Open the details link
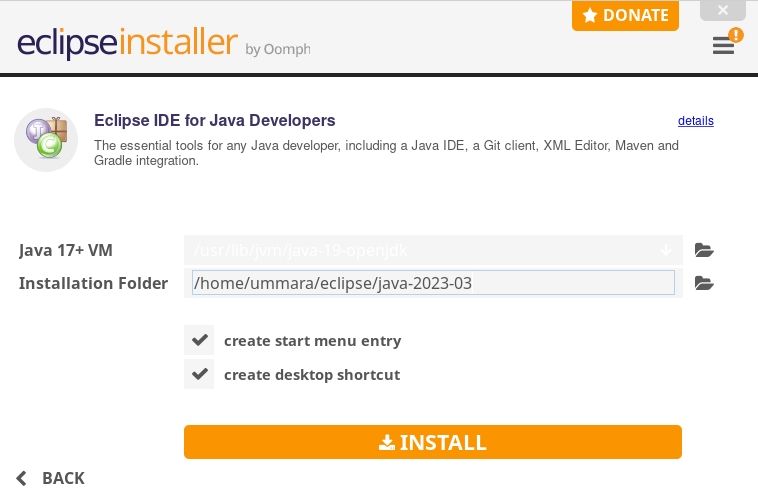 tap(696, 121)
